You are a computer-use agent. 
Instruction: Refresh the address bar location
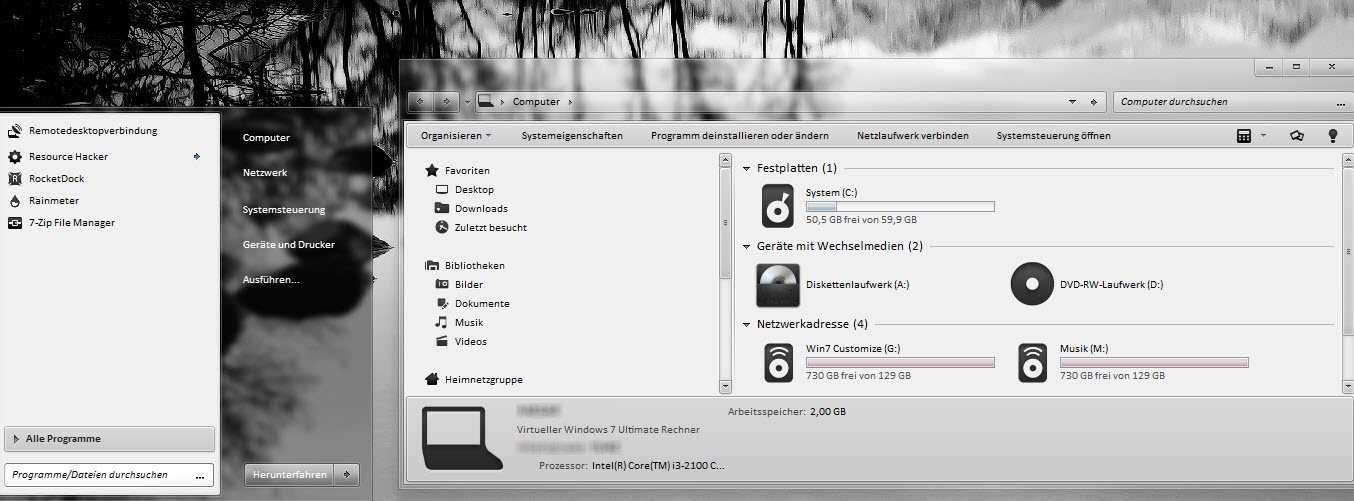point(1092,102)
